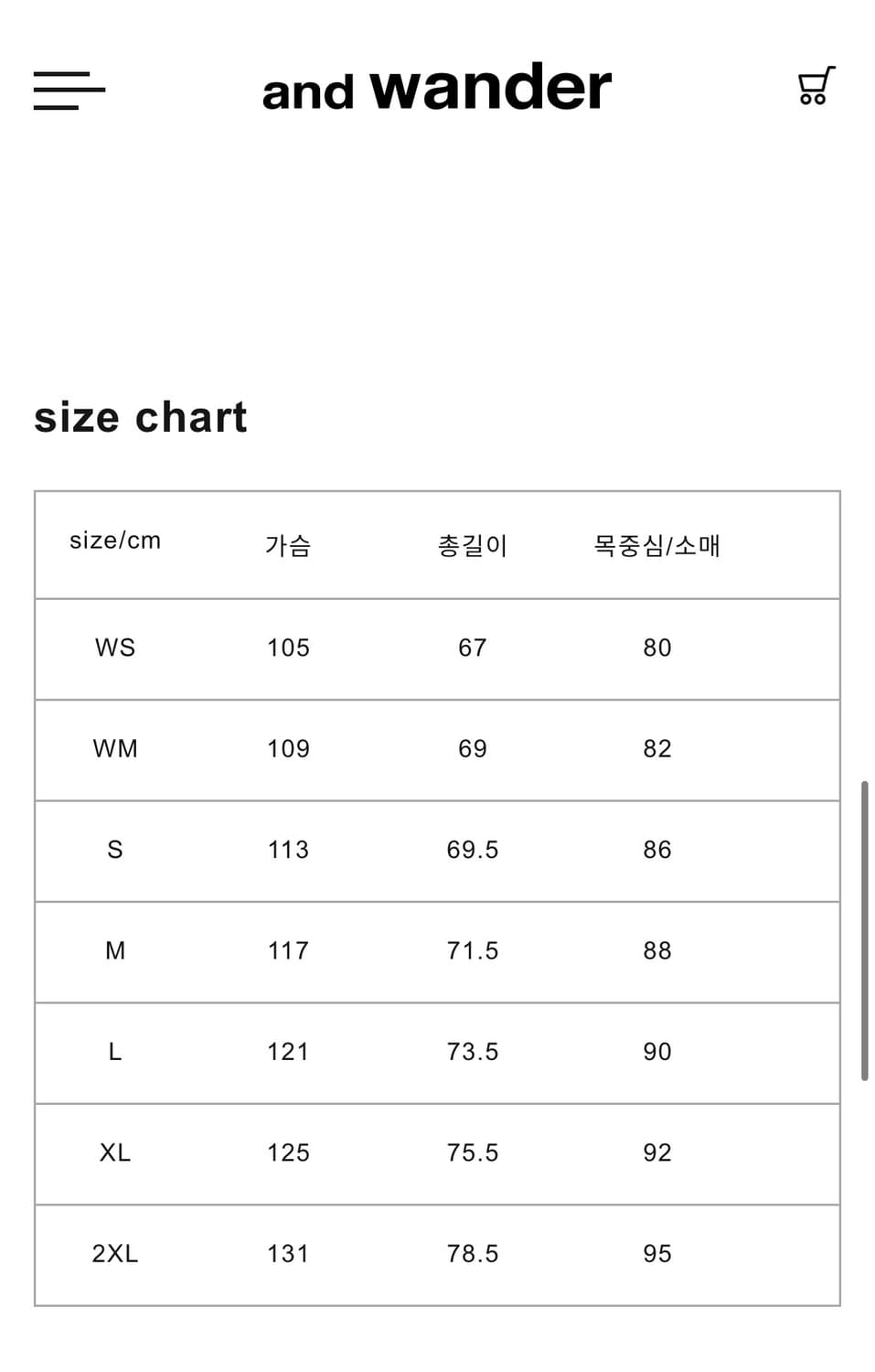Click chest value 117 for size M
Viewport: 875px width, 1372px height.
[x=288, y=951]
